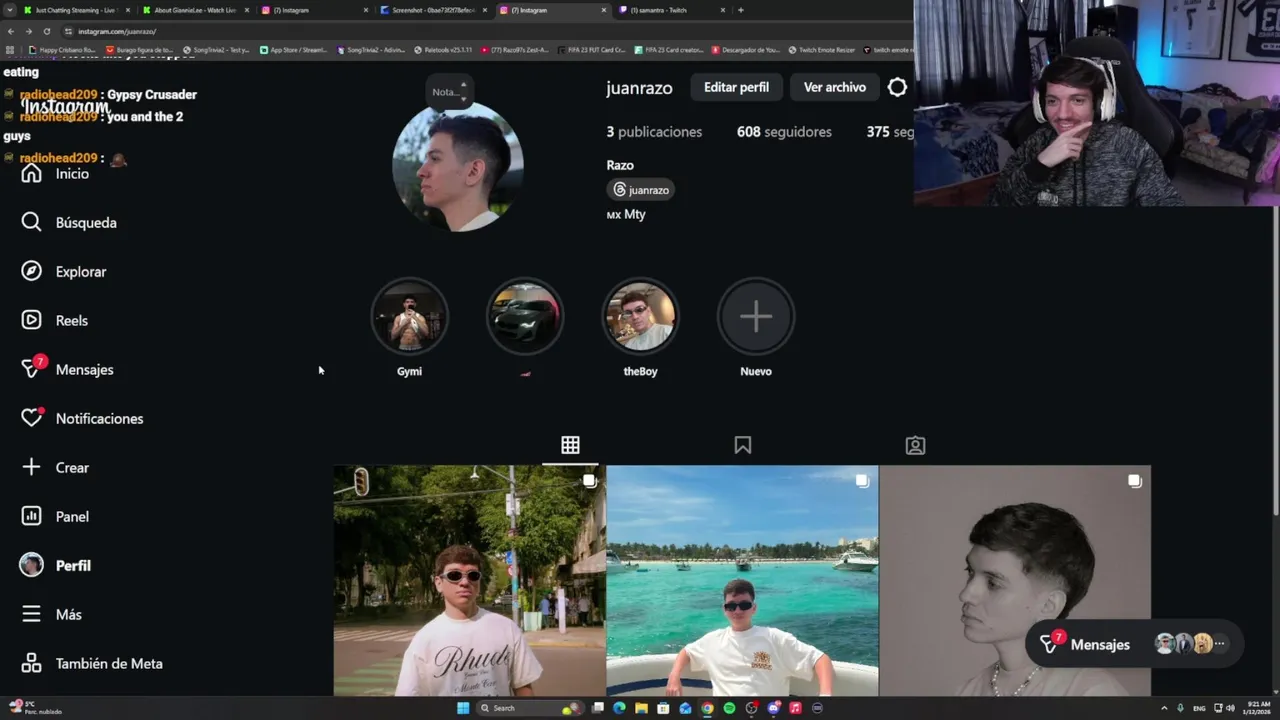Open the Panel dashboard icon

pos(31,516)
